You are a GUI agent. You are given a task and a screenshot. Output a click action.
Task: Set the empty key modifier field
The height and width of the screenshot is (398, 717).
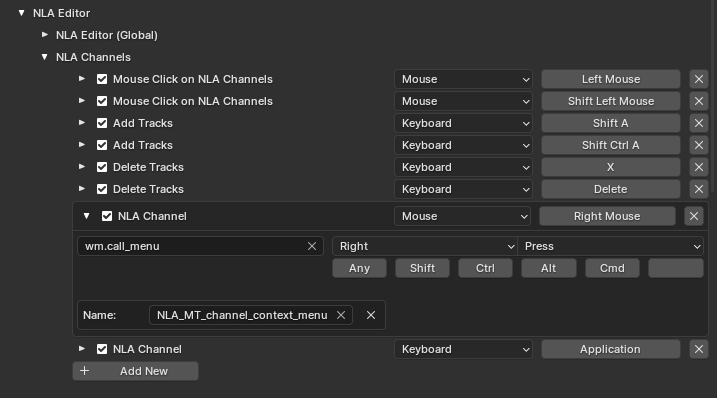click(x=676, y=268)
